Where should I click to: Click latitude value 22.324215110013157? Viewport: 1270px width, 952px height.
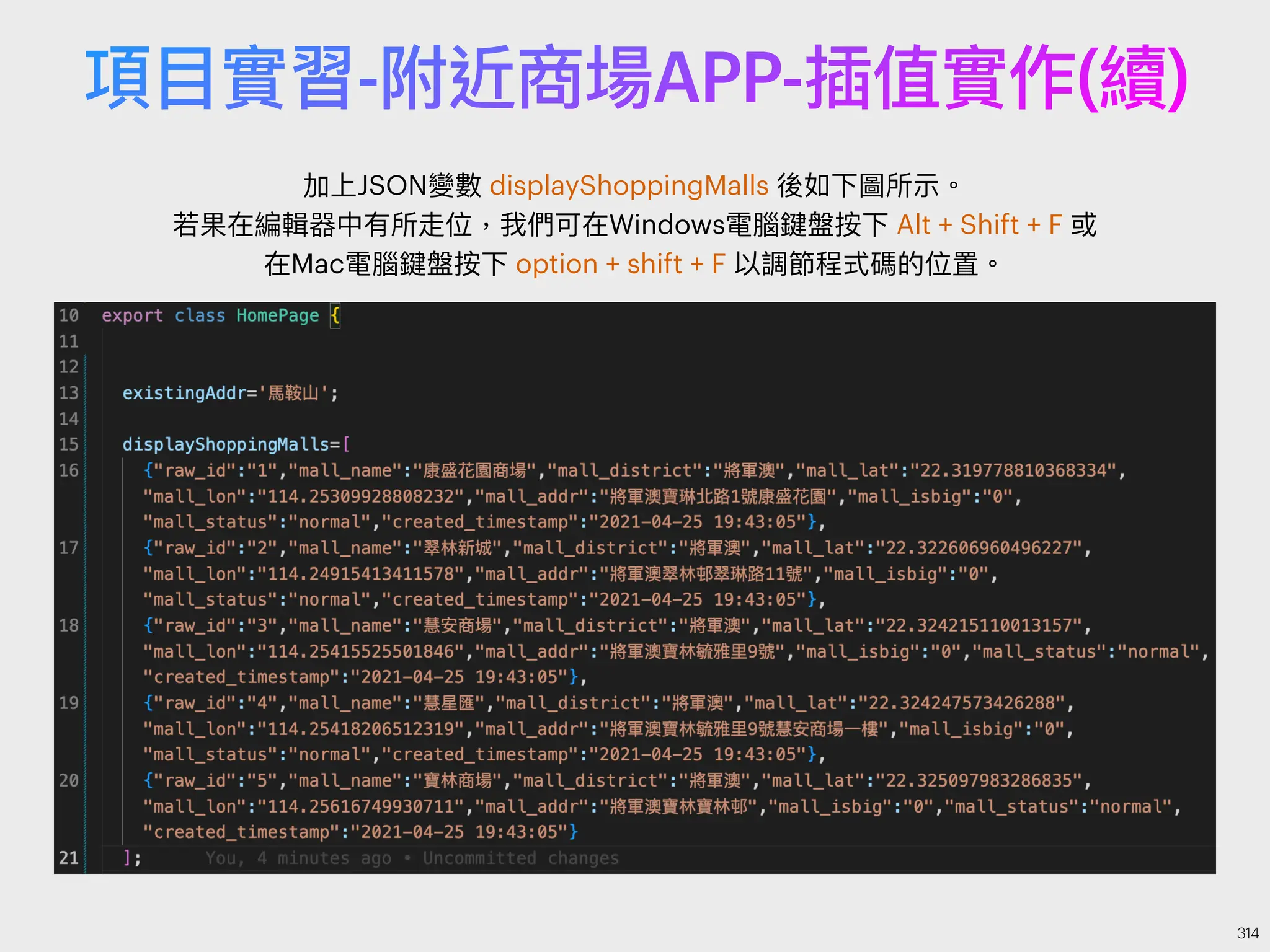979,625
